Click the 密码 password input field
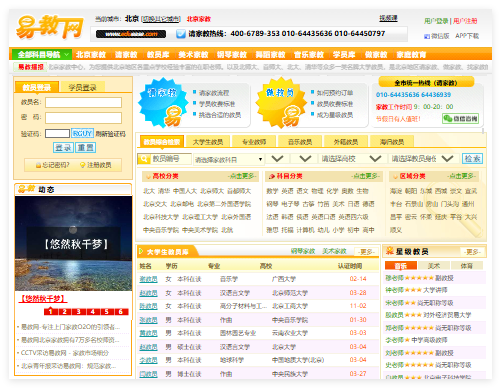Screen dimensions: 501x388 point(83,118)
